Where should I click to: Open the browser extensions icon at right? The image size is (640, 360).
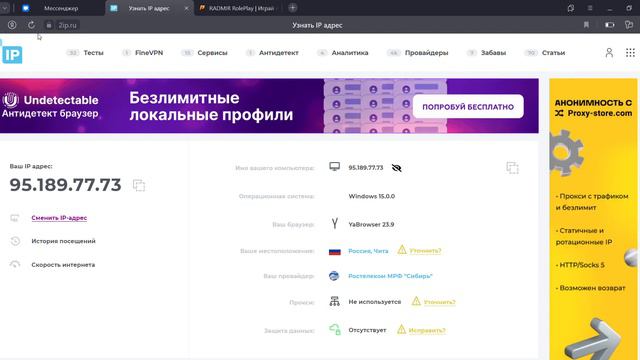click(629, 25)
